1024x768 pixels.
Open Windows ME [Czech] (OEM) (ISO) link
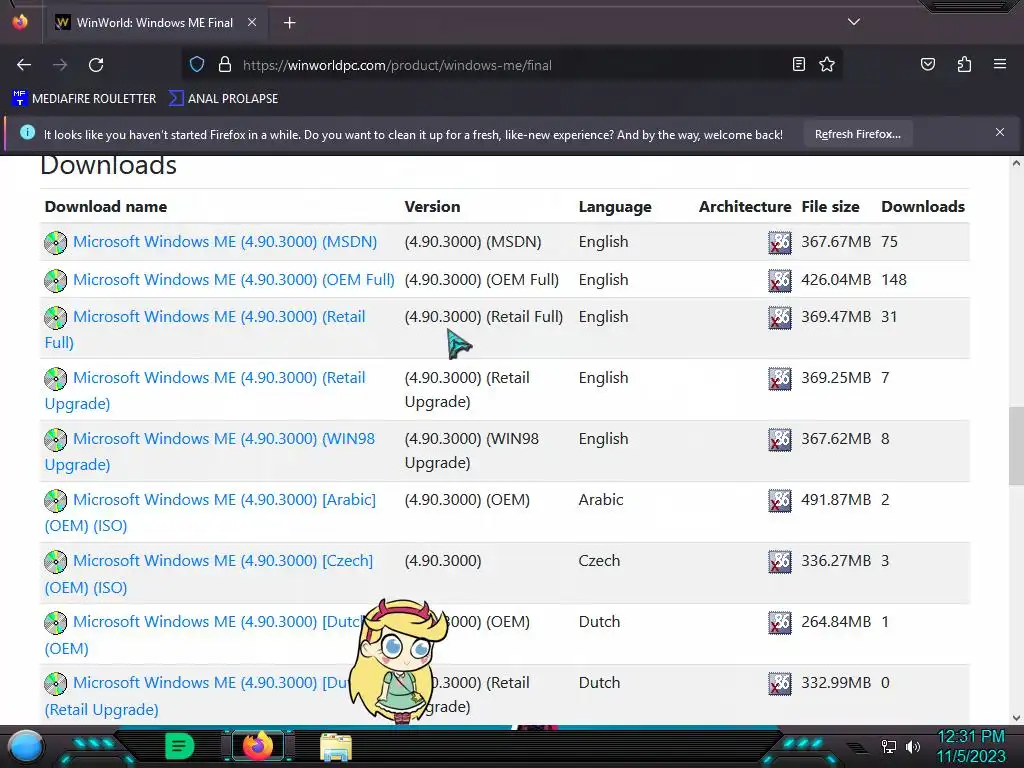pyautogui.click(x=209, y=573)
